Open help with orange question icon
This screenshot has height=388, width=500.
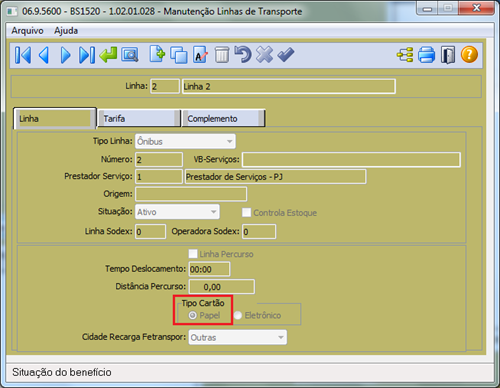click(469, 55)
